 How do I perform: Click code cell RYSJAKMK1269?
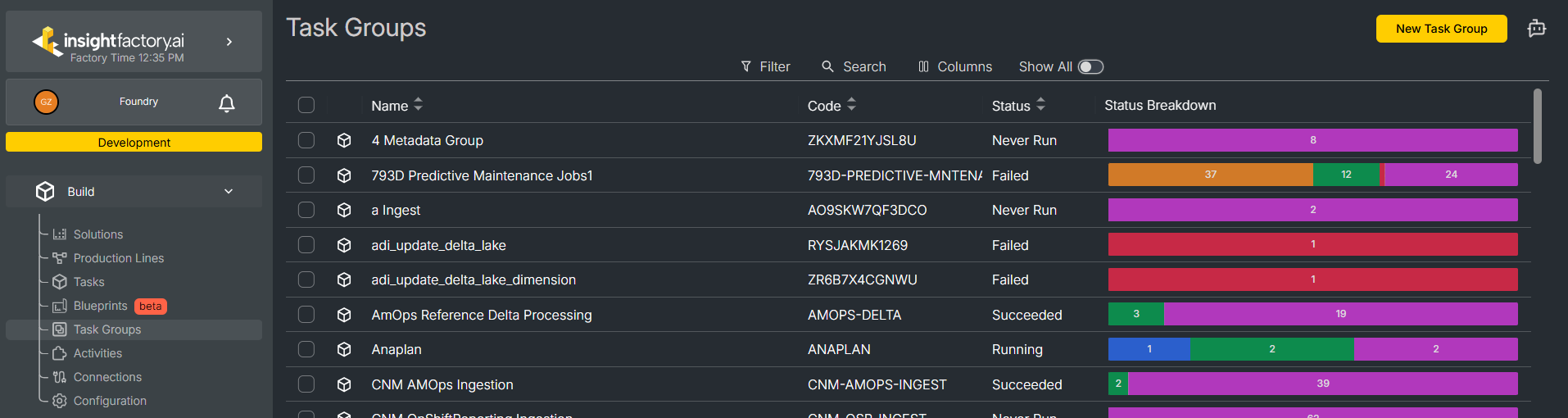click(858, 245)
